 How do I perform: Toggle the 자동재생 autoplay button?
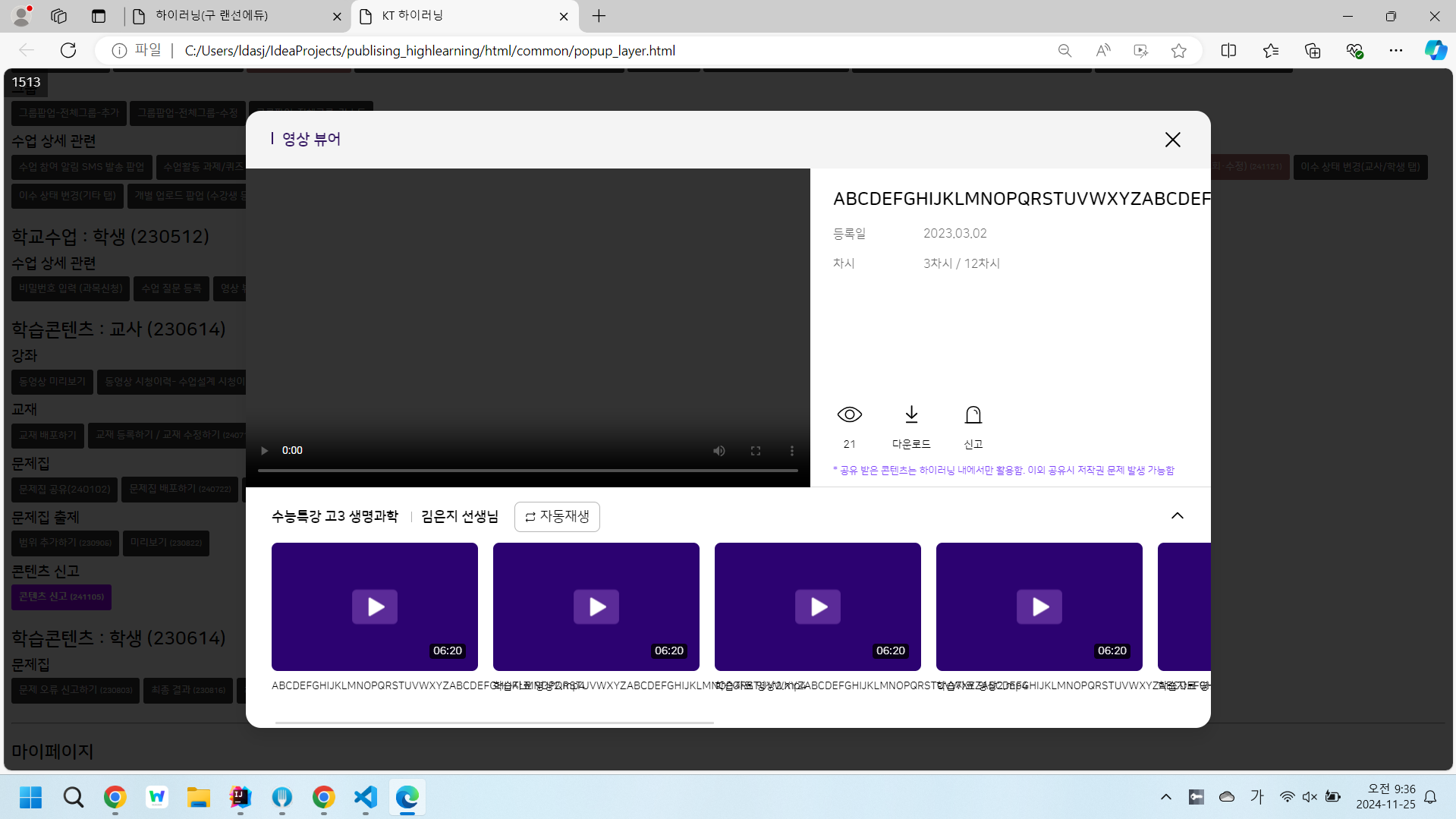pos(557,517)
